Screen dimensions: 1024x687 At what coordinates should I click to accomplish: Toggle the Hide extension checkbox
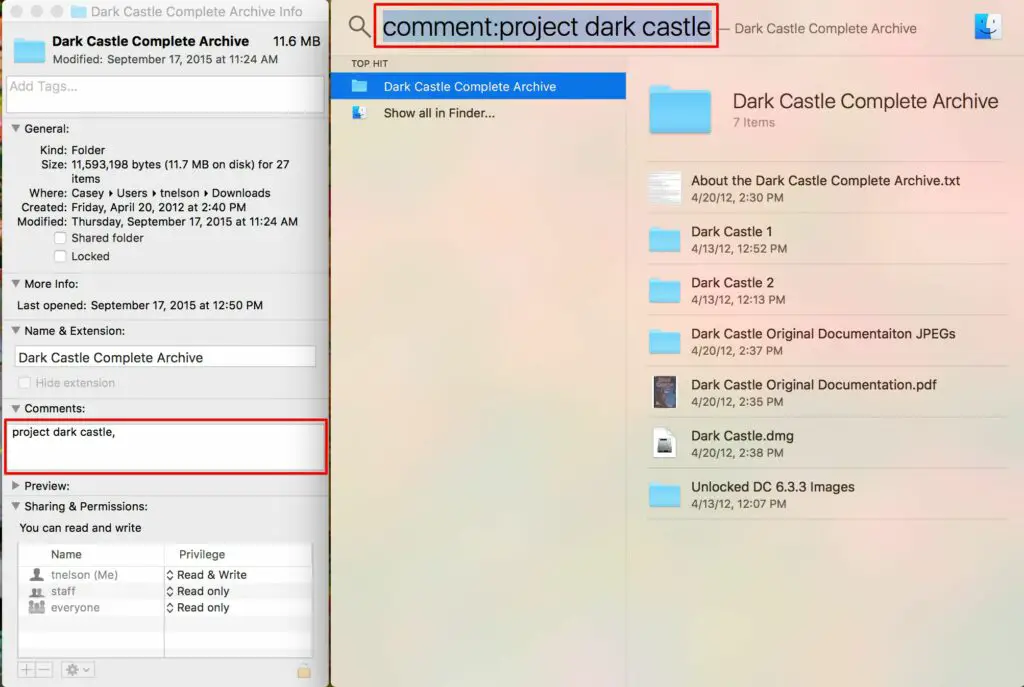click(x=24, y=383)
